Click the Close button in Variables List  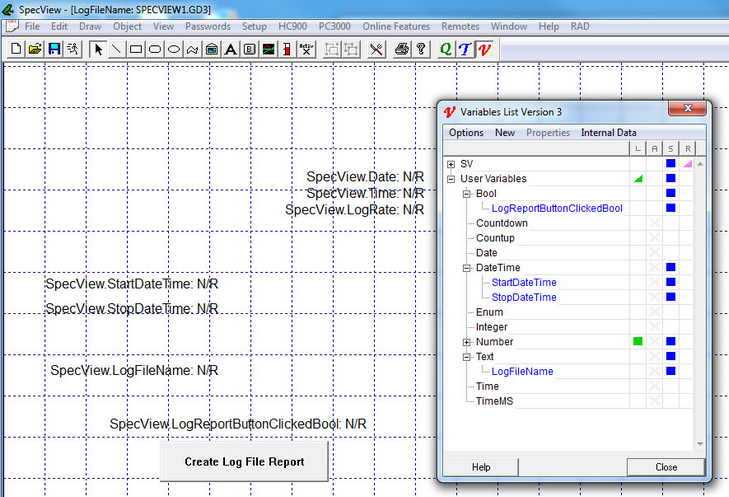(x=666, y=467)
